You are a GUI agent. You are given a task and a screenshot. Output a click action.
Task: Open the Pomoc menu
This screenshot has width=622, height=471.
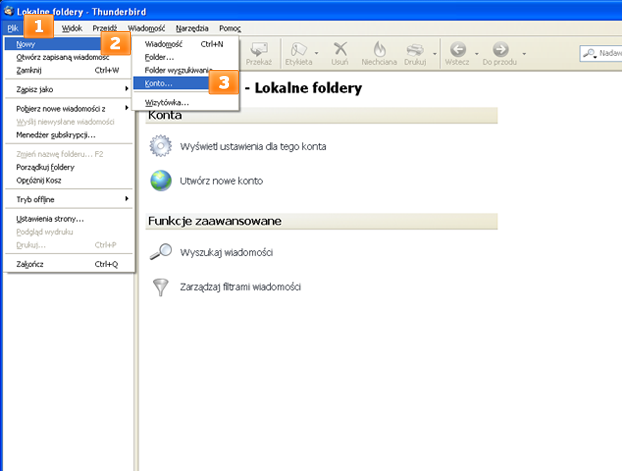[x=230, y=28]
